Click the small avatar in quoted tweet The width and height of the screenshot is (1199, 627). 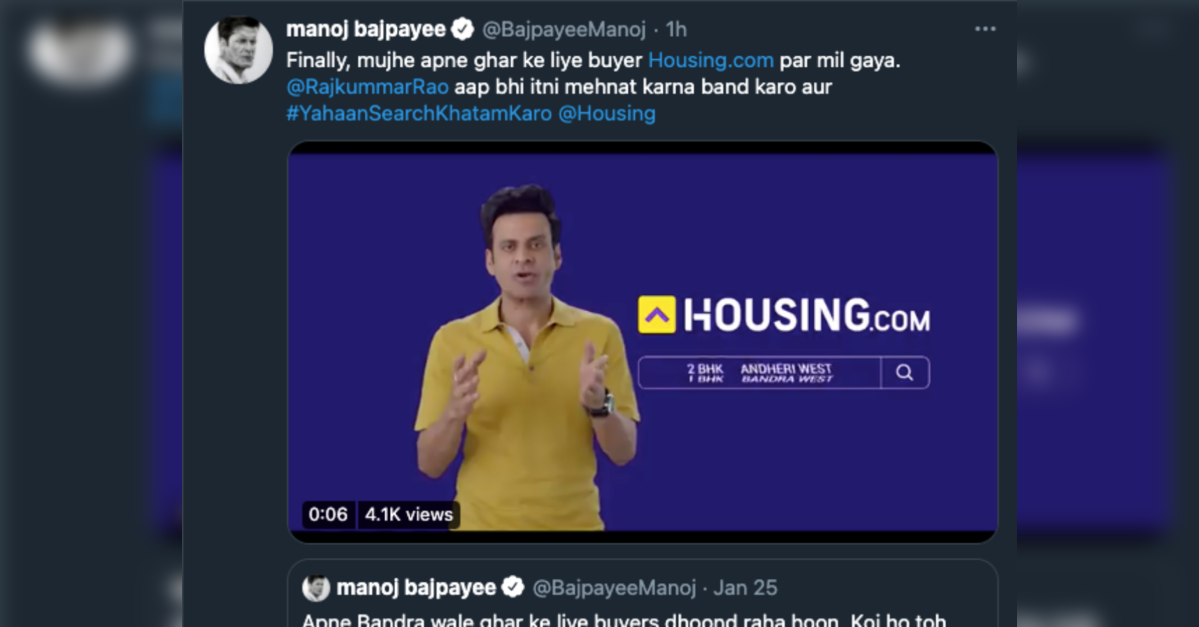[315, 587]
